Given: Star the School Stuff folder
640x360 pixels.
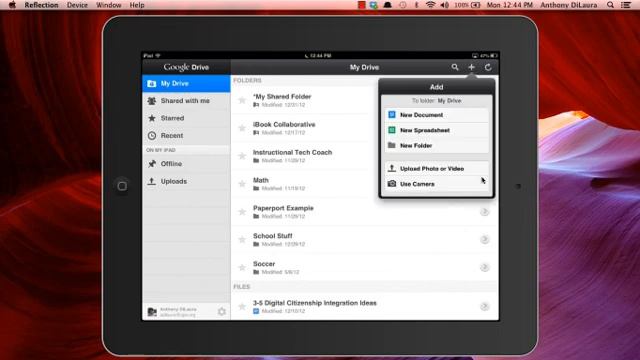Looking at the screenshot, I should (x=242, y=239).
